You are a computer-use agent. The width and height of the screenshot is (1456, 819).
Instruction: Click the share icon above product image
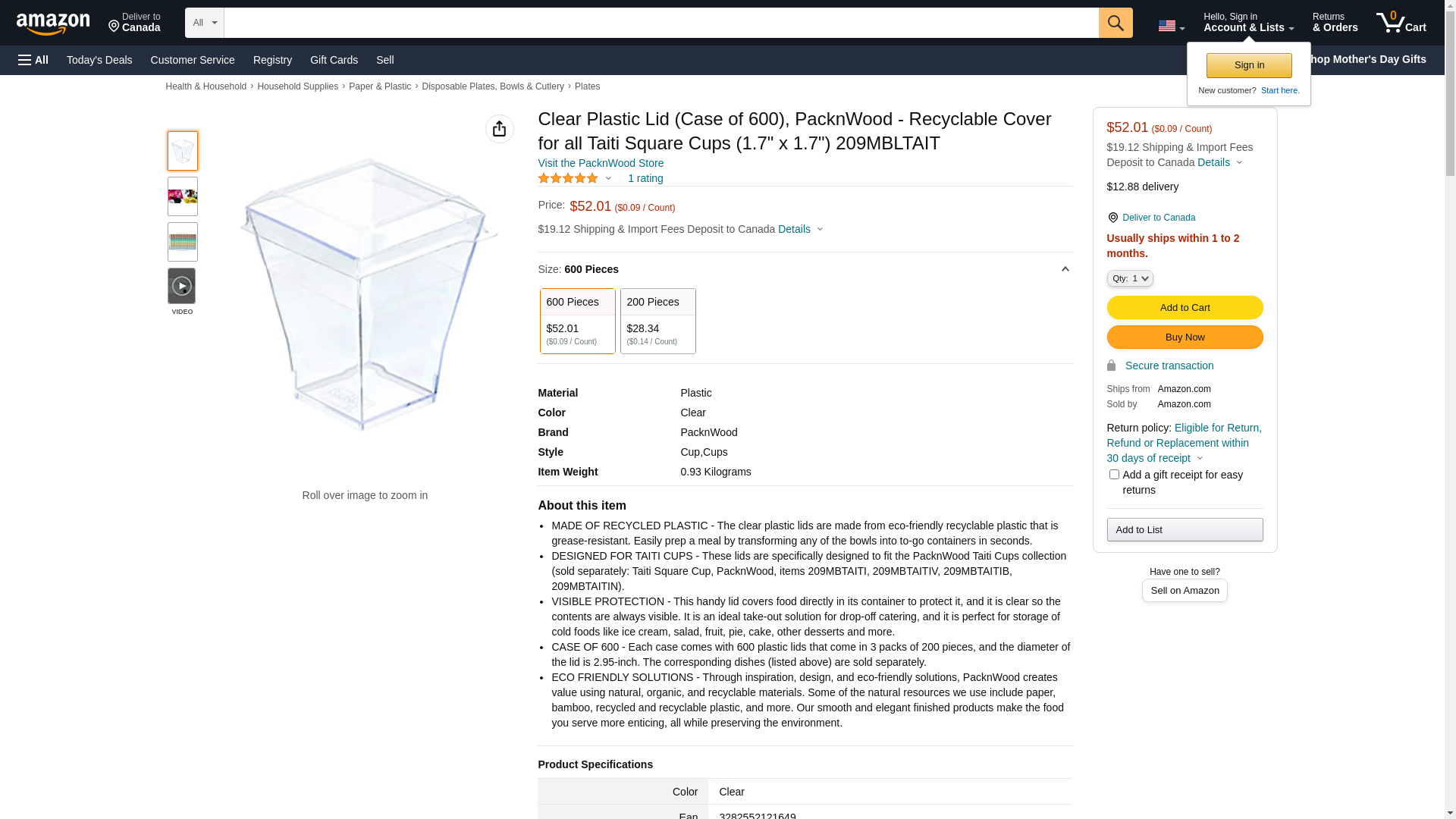(499, 130)
